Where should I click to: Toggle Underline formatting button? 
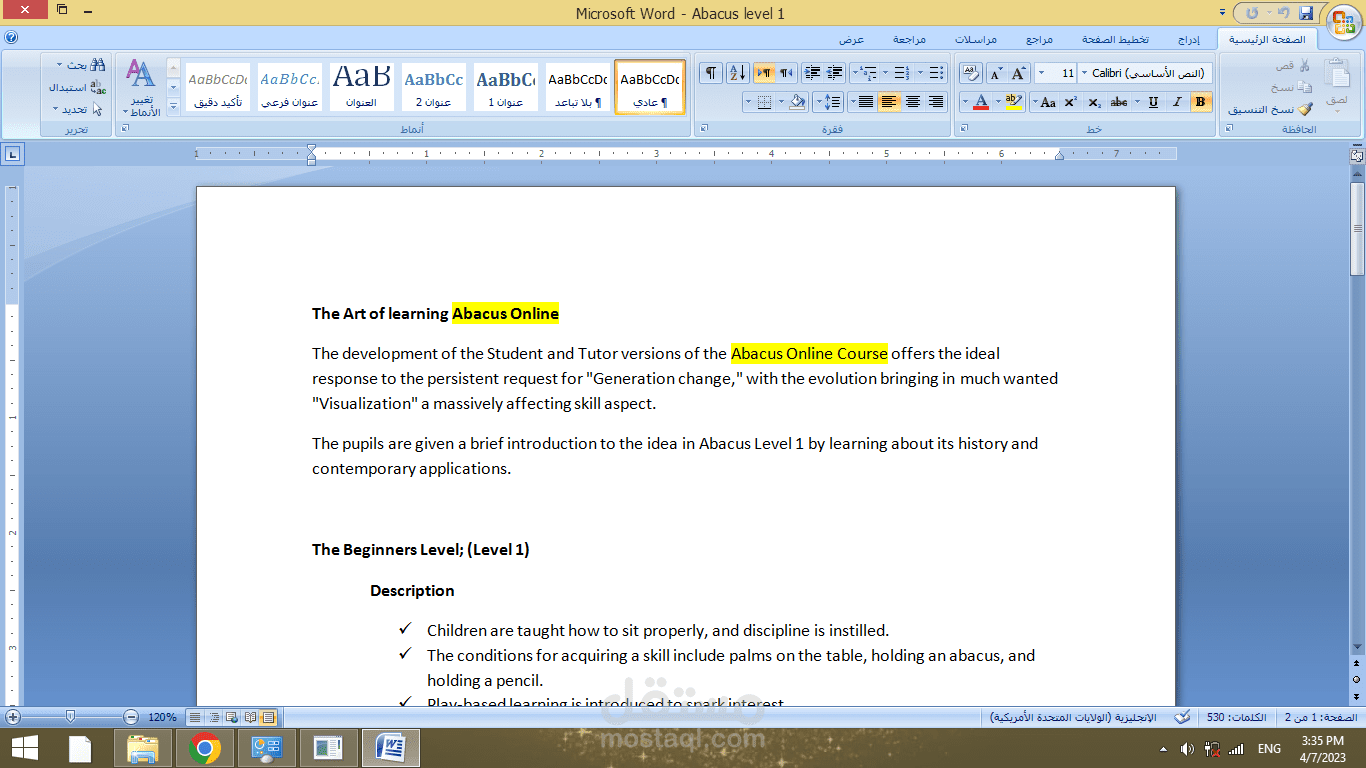(1153, 102)
